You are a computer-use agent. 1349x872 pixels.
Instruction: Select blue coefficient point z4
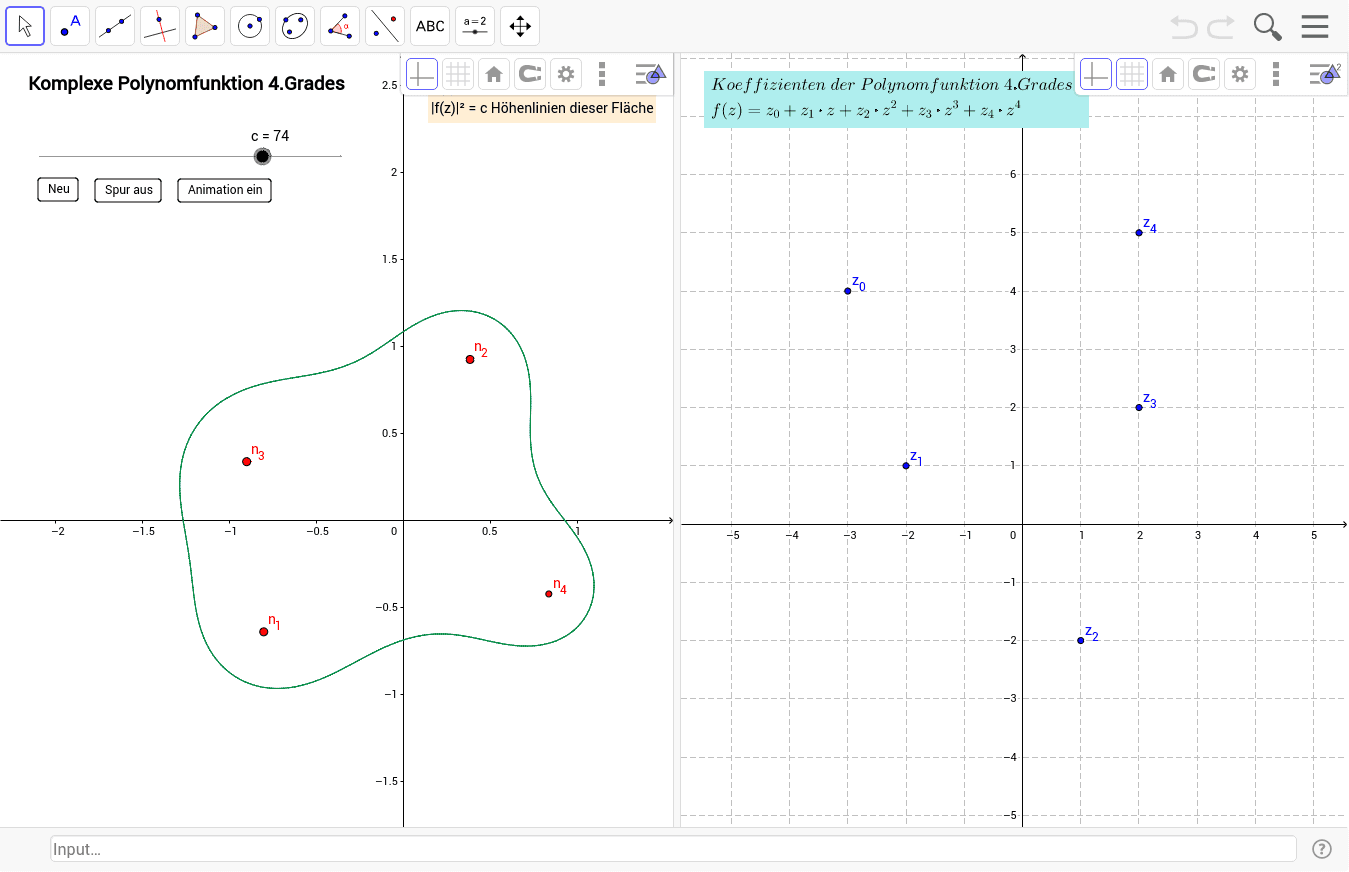[1139, 232]
